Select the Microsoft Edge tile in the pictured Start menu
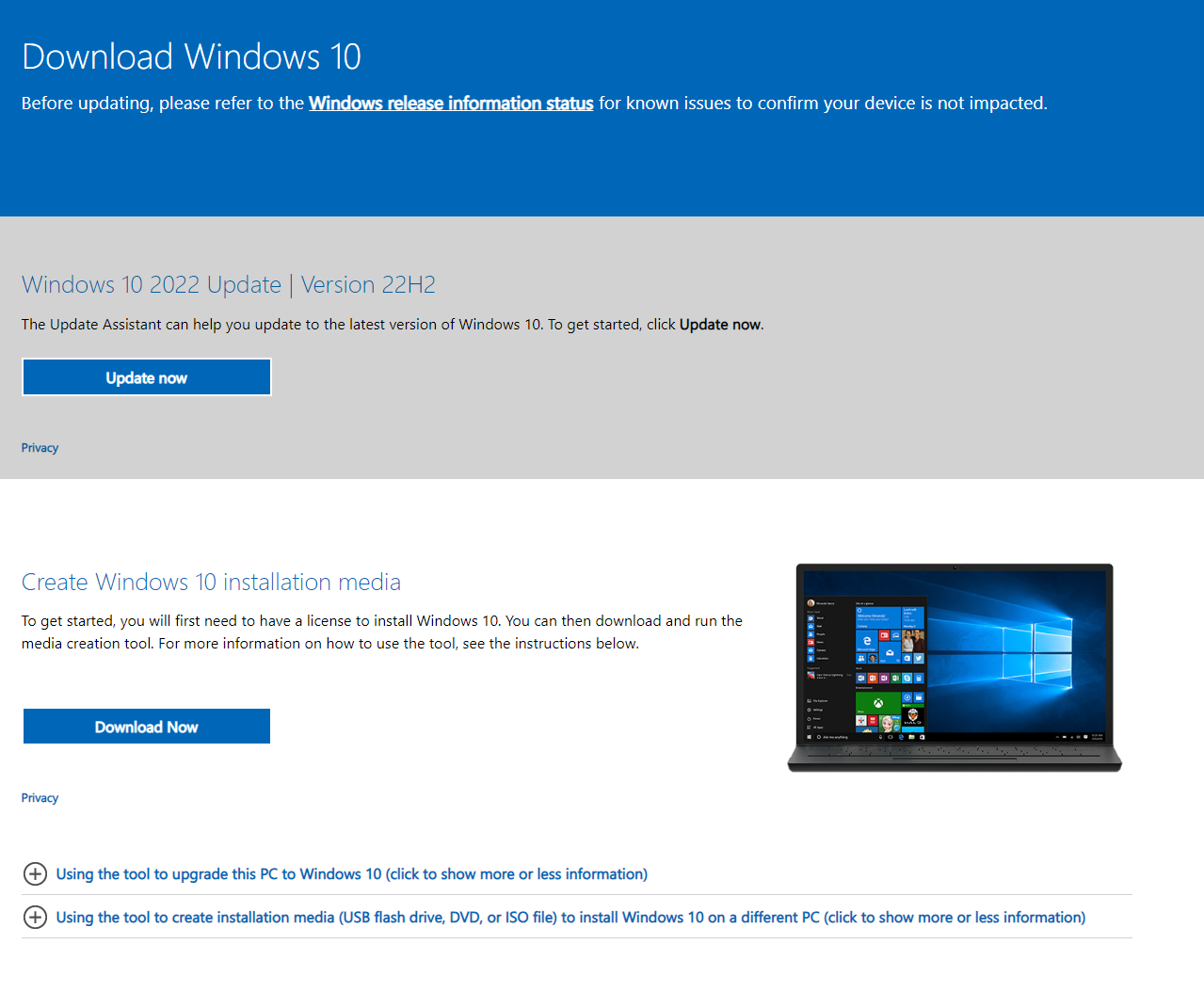This screenshot has height=992, width=1204. [x=866, y=641]
